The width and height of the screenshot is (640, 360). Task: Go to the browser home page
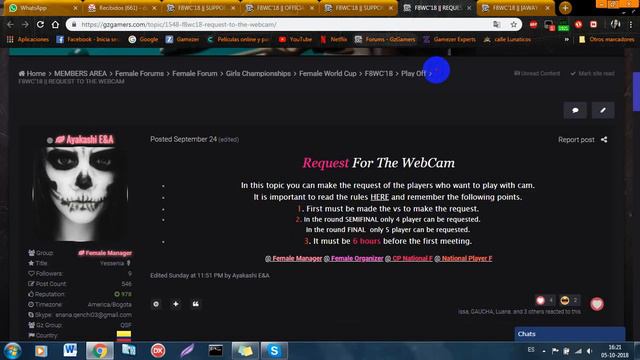tap(55, 24)
